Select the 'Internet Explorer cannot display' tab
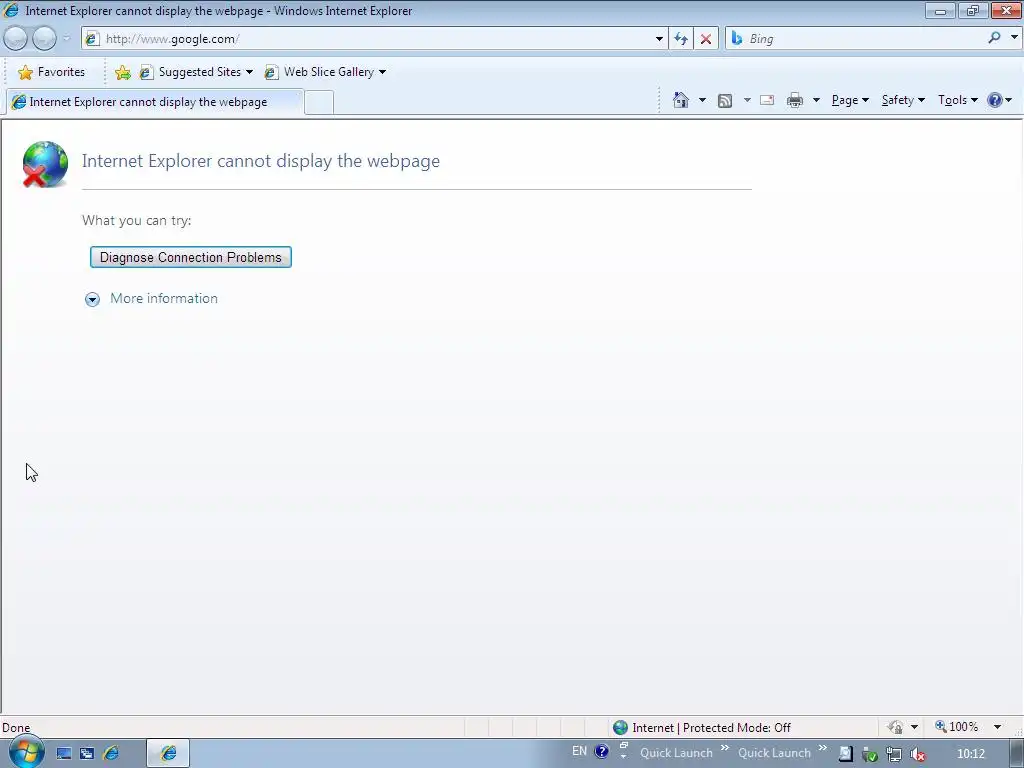 pos(153,102)
